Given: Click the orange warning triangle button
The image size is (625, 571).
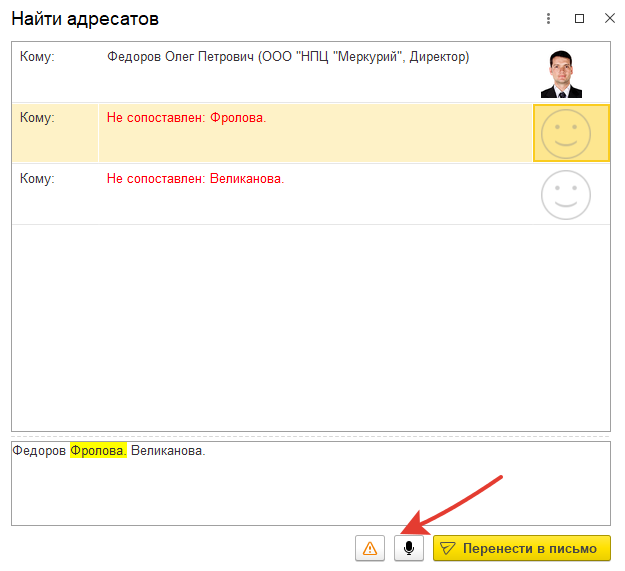Looking at the screenshot, I should click(370, 548).
